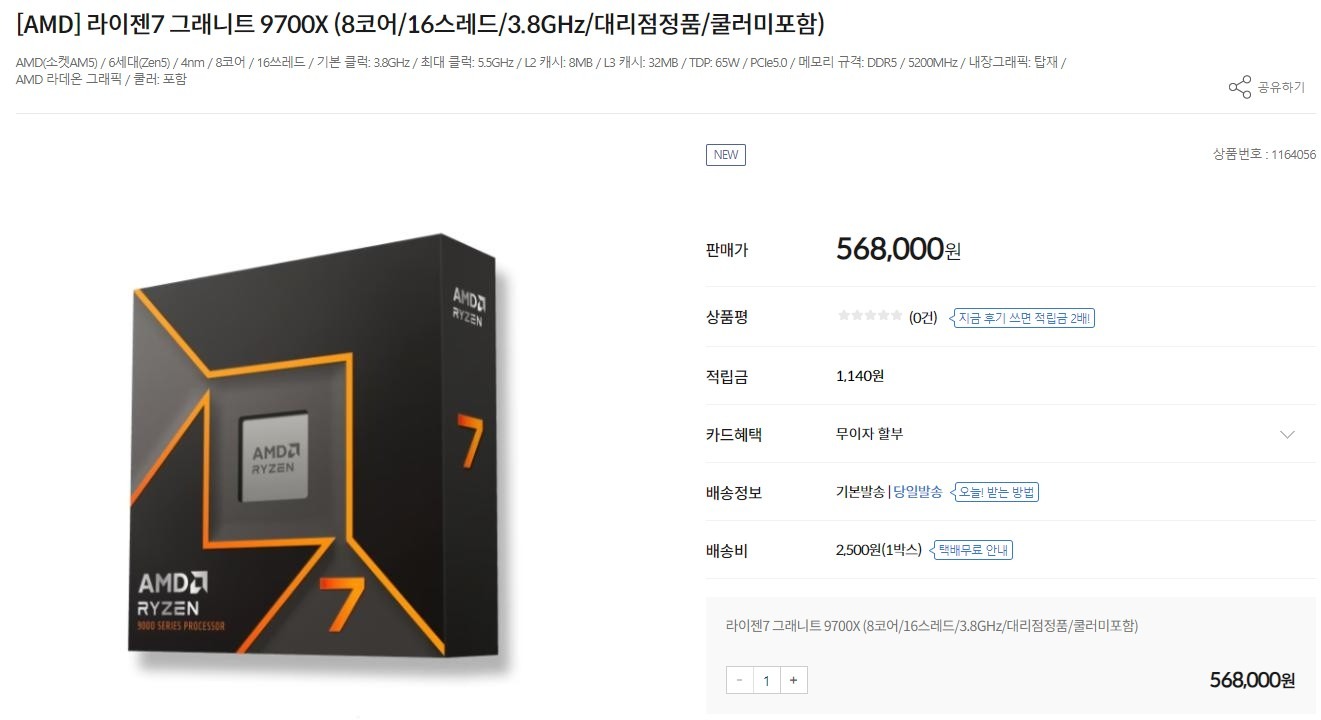
Task: Click the 오늘! 받는 방법 badge
Action: 993,492
